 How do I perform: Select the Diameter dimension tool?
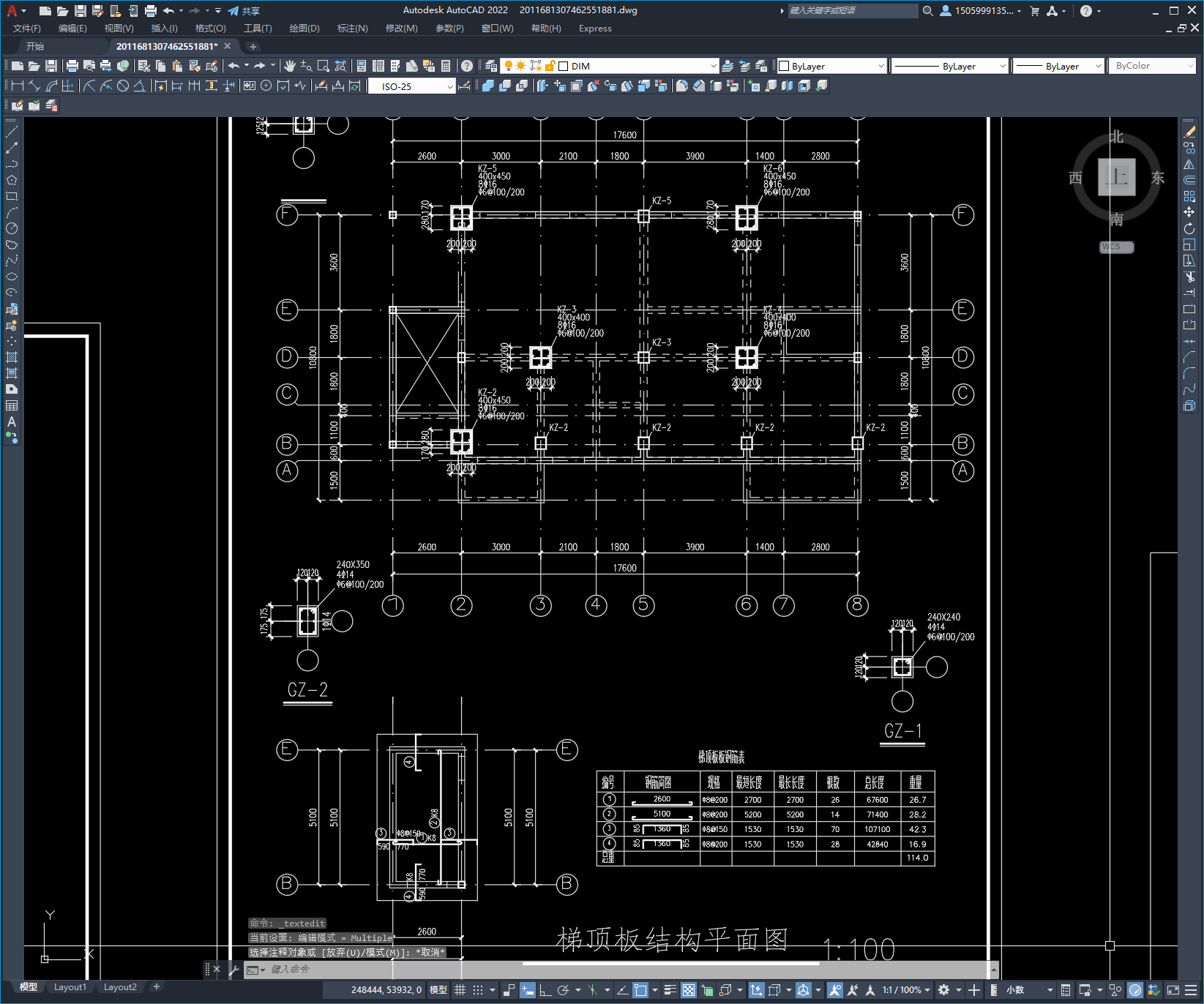(123, 86)
